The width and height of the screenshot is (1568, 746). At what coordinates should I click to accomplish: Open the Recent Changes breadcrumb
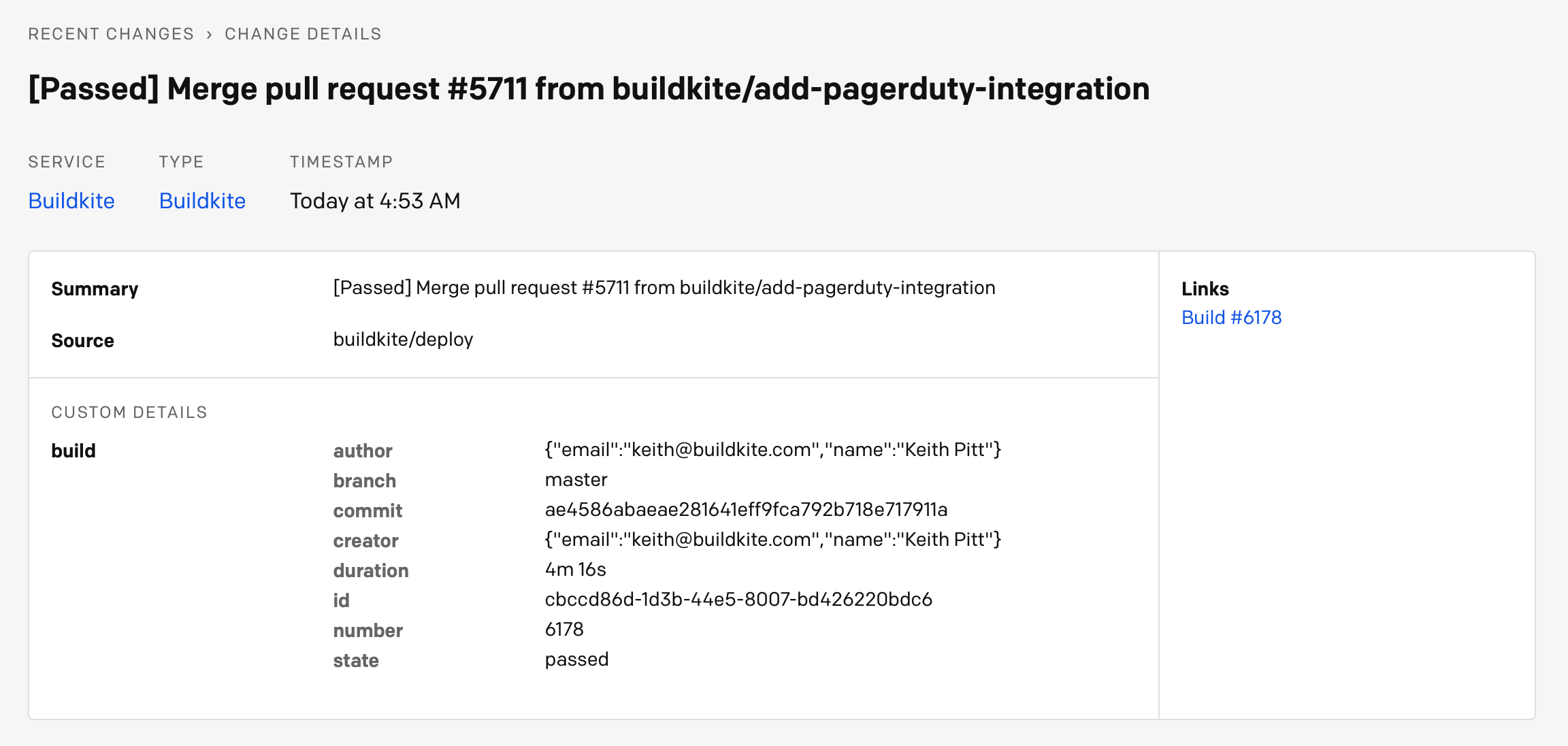[111, 33]
